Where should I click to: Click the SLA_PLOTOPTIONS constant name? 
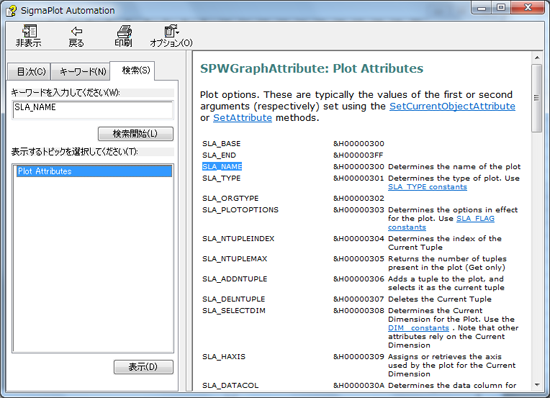pyautogui.click(x=240, y=210)
